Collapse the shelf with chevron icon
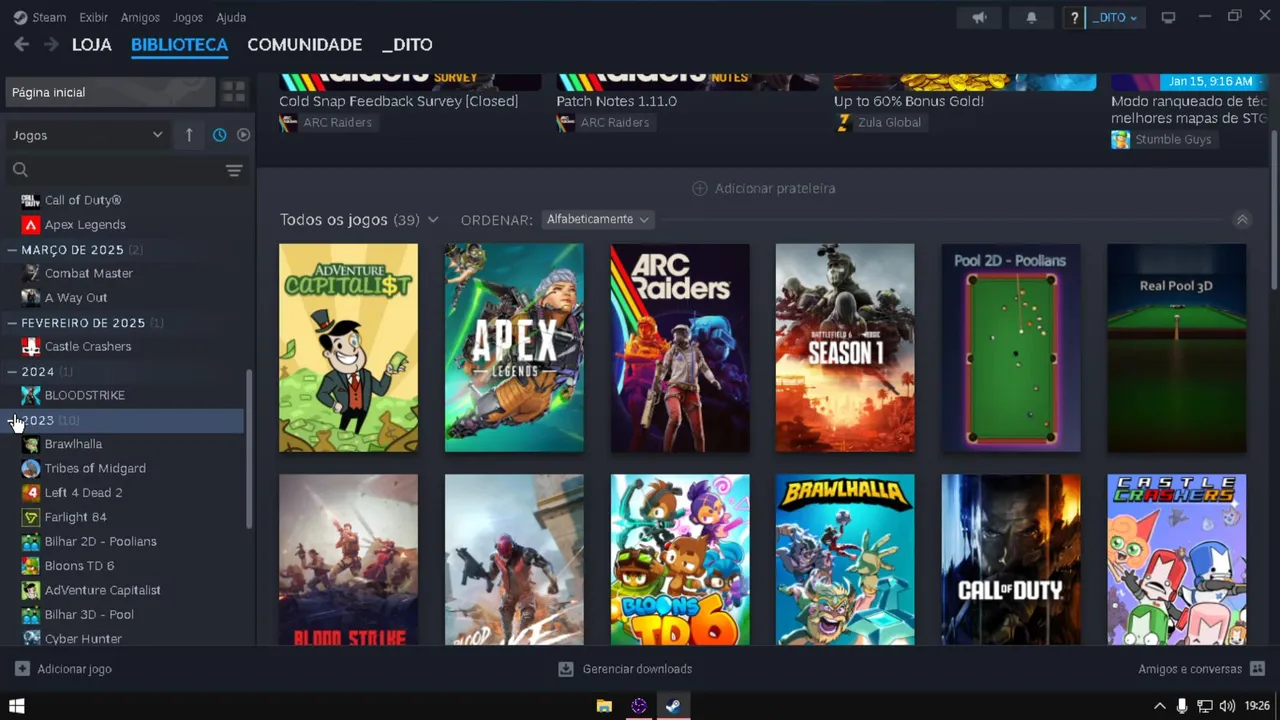 tap(1242, 220)
